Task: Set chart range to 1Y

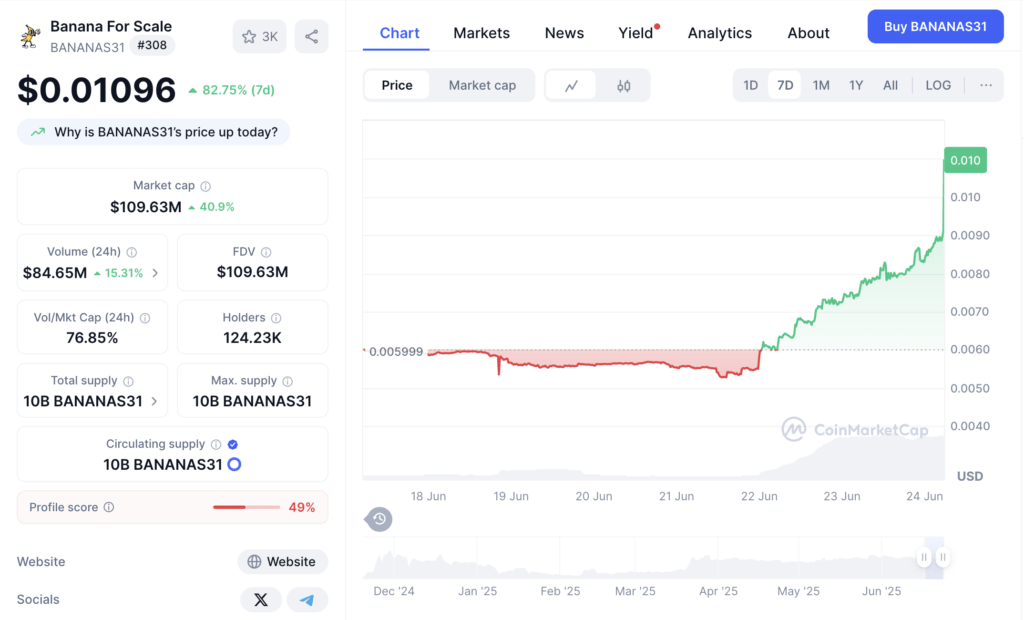Action: [x=856, y=86]
